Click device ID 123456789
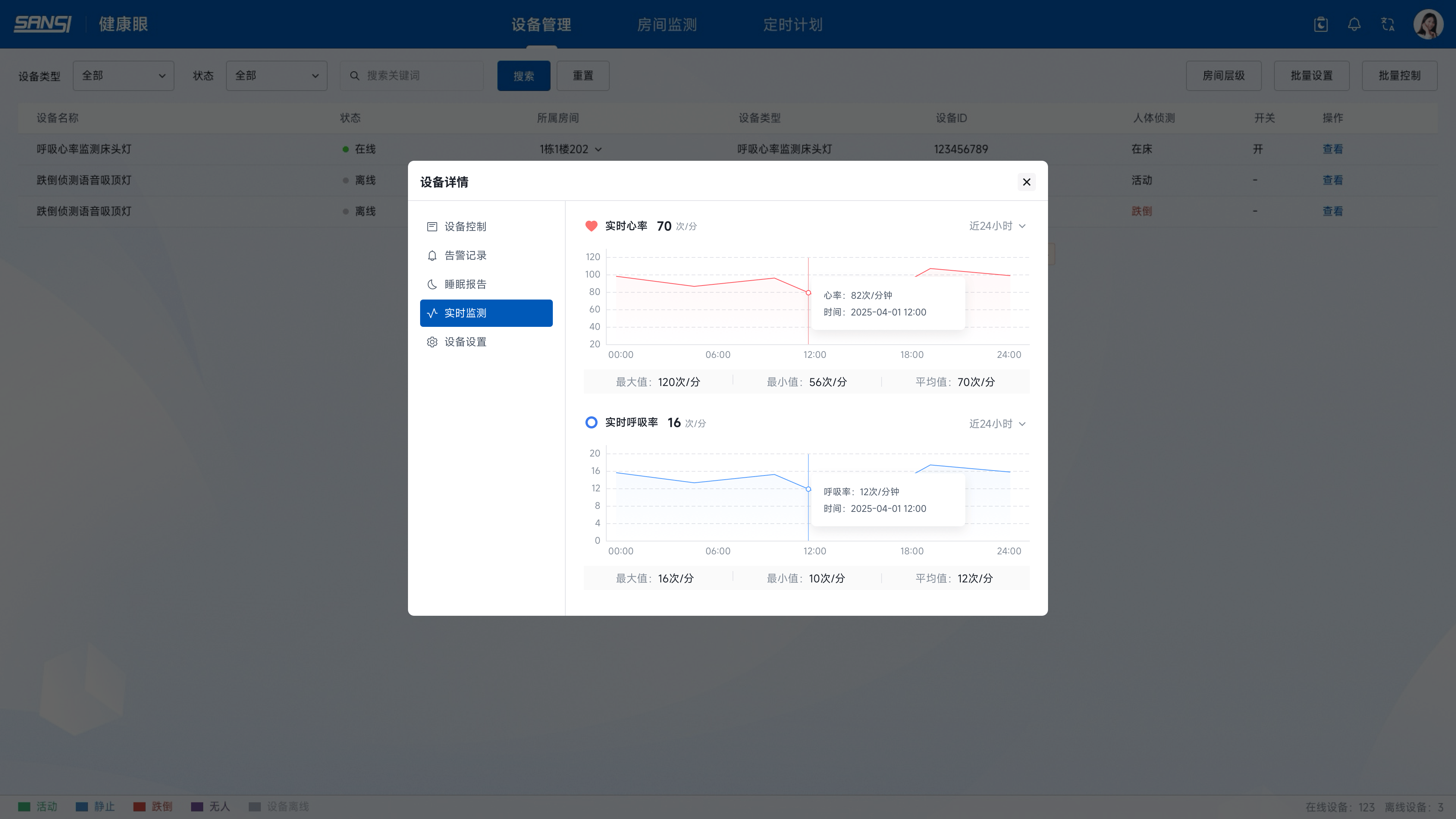Screen dimensions: 1456x819 [x=961, y=149]
